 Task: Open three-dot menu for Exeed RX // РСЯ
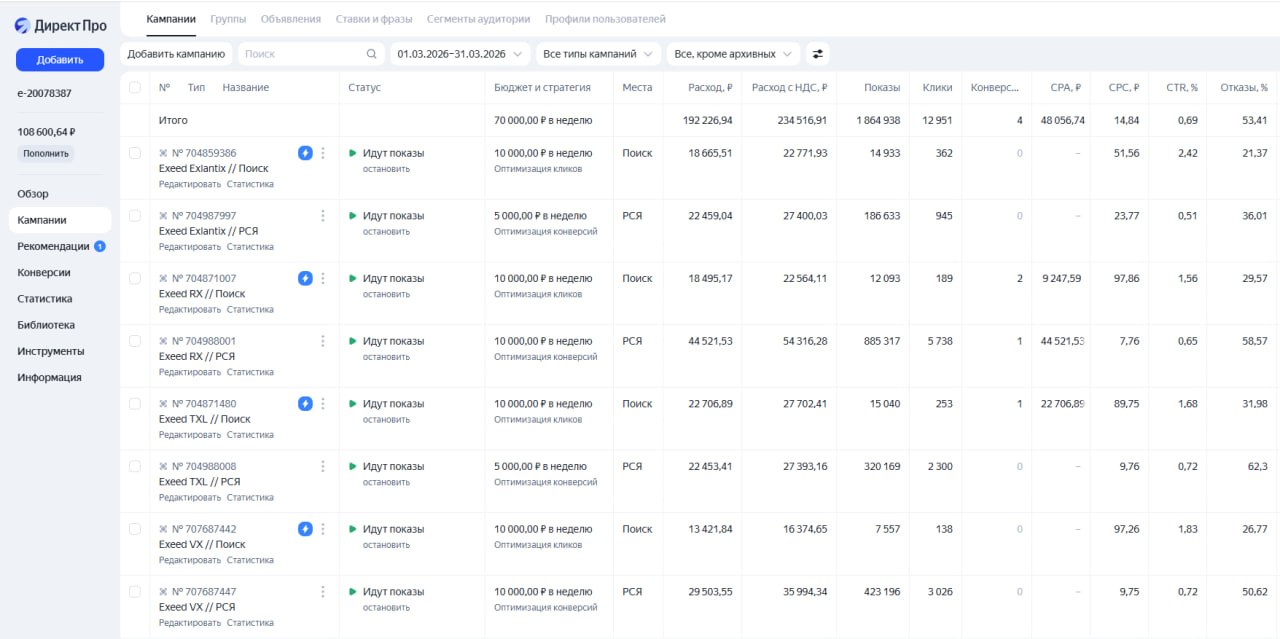[322, 341]
